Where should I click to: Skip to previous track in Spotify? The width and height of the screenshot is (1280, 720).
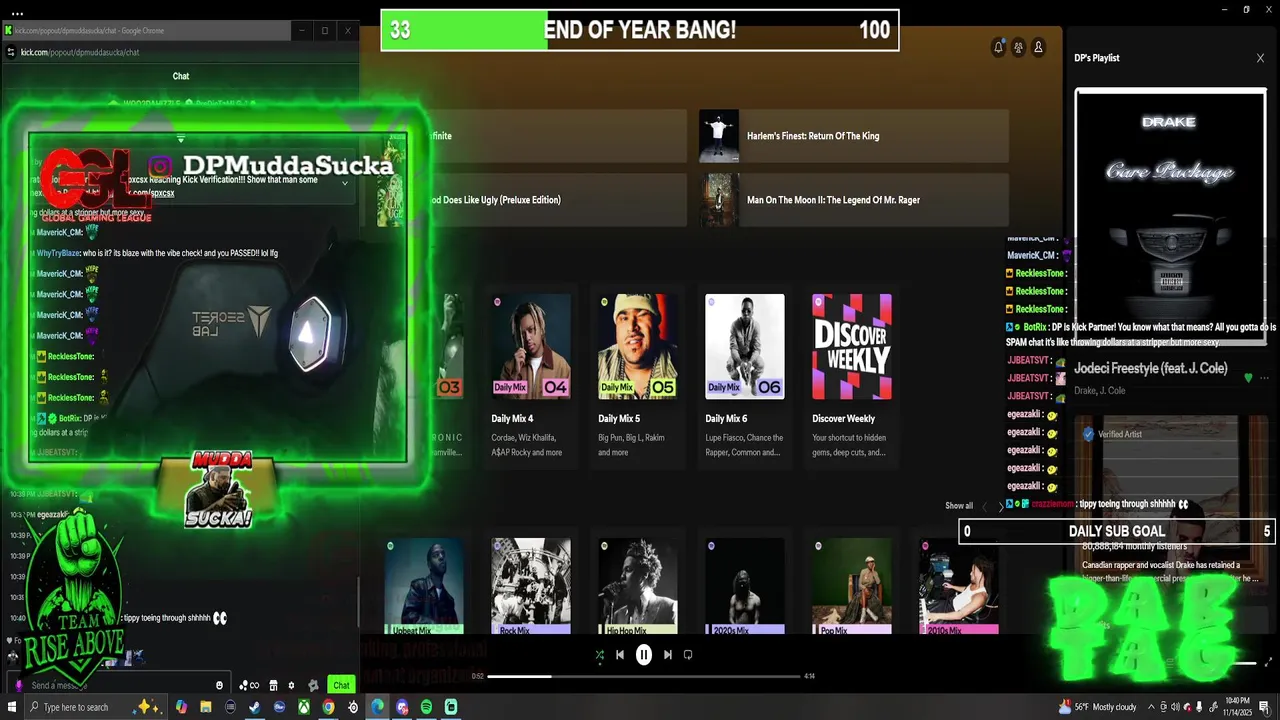(620, 655)
